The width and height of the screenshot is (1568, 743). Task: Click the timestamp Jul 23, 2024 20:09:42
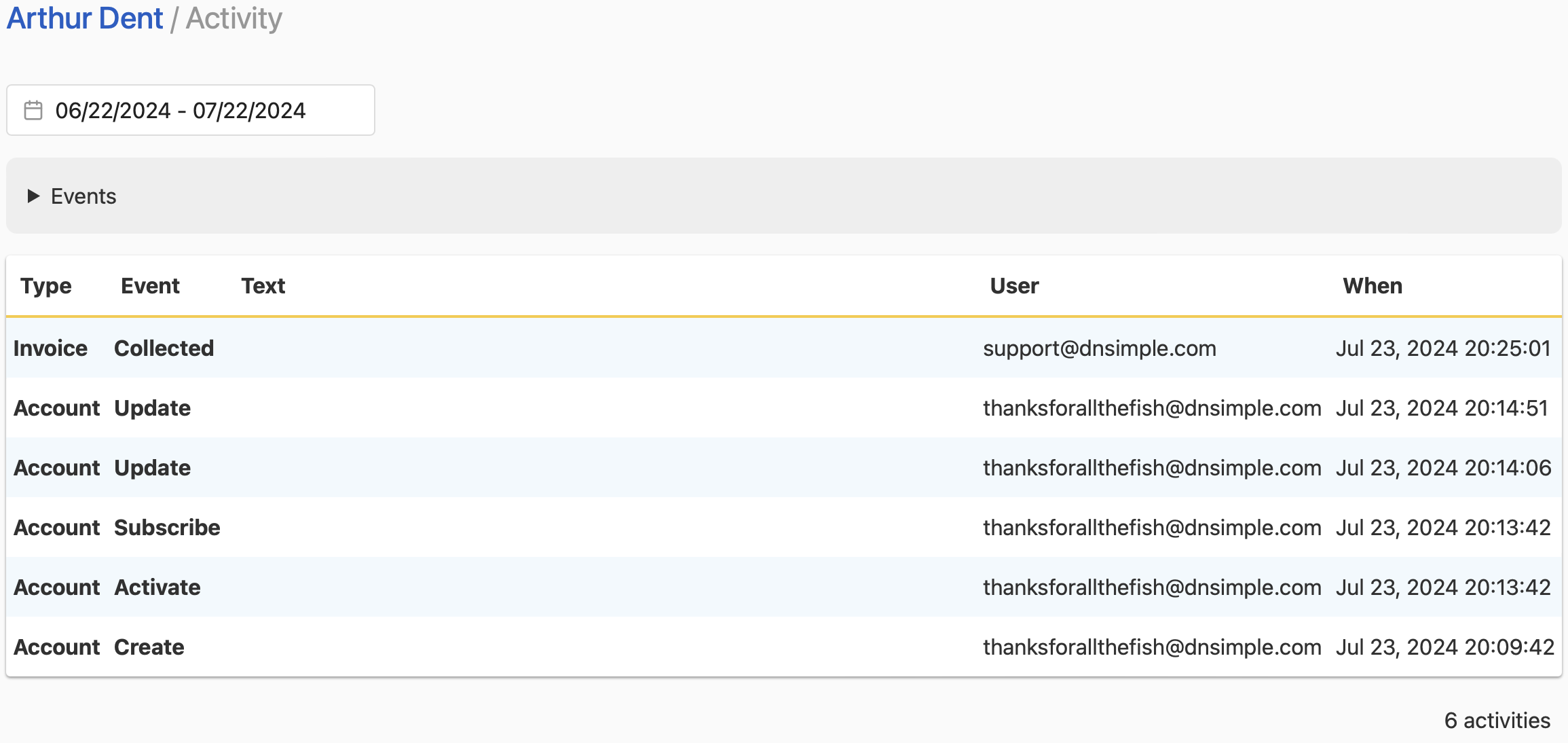[1443, 647]
